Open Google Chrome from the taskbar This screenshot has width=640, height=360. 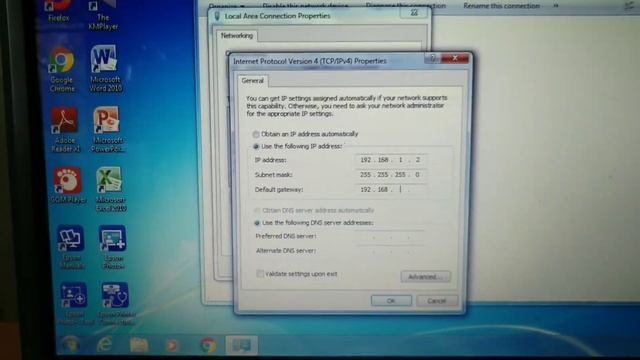208,345
